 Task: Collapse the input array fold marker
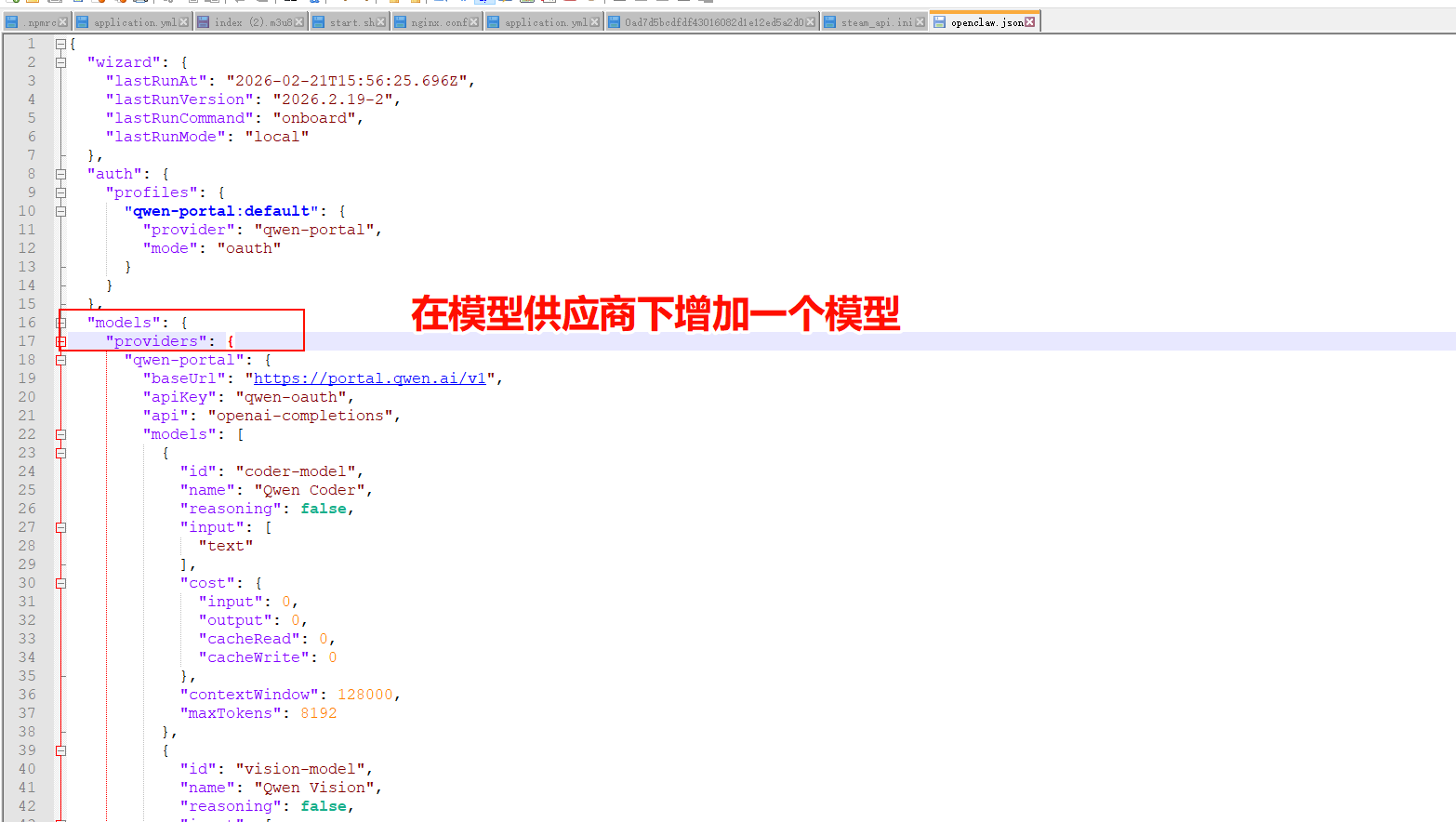coord(60,527)
